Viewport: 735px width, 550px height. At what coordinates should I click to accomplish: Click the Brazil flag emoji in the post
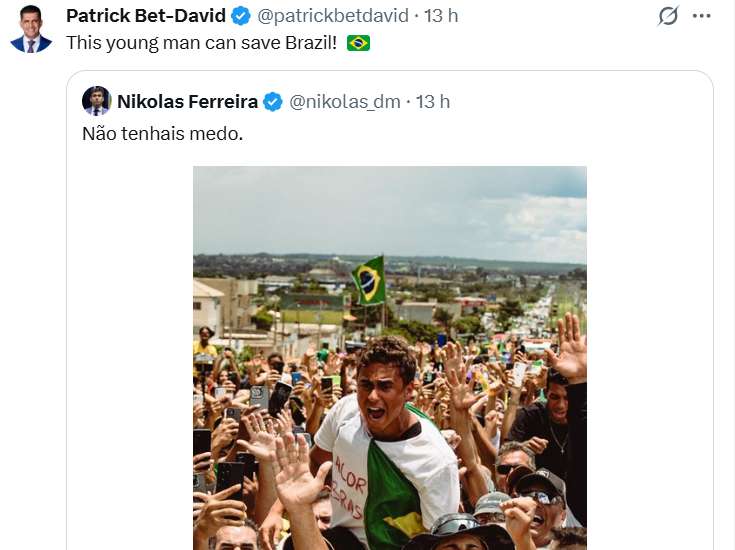(358, 44)
